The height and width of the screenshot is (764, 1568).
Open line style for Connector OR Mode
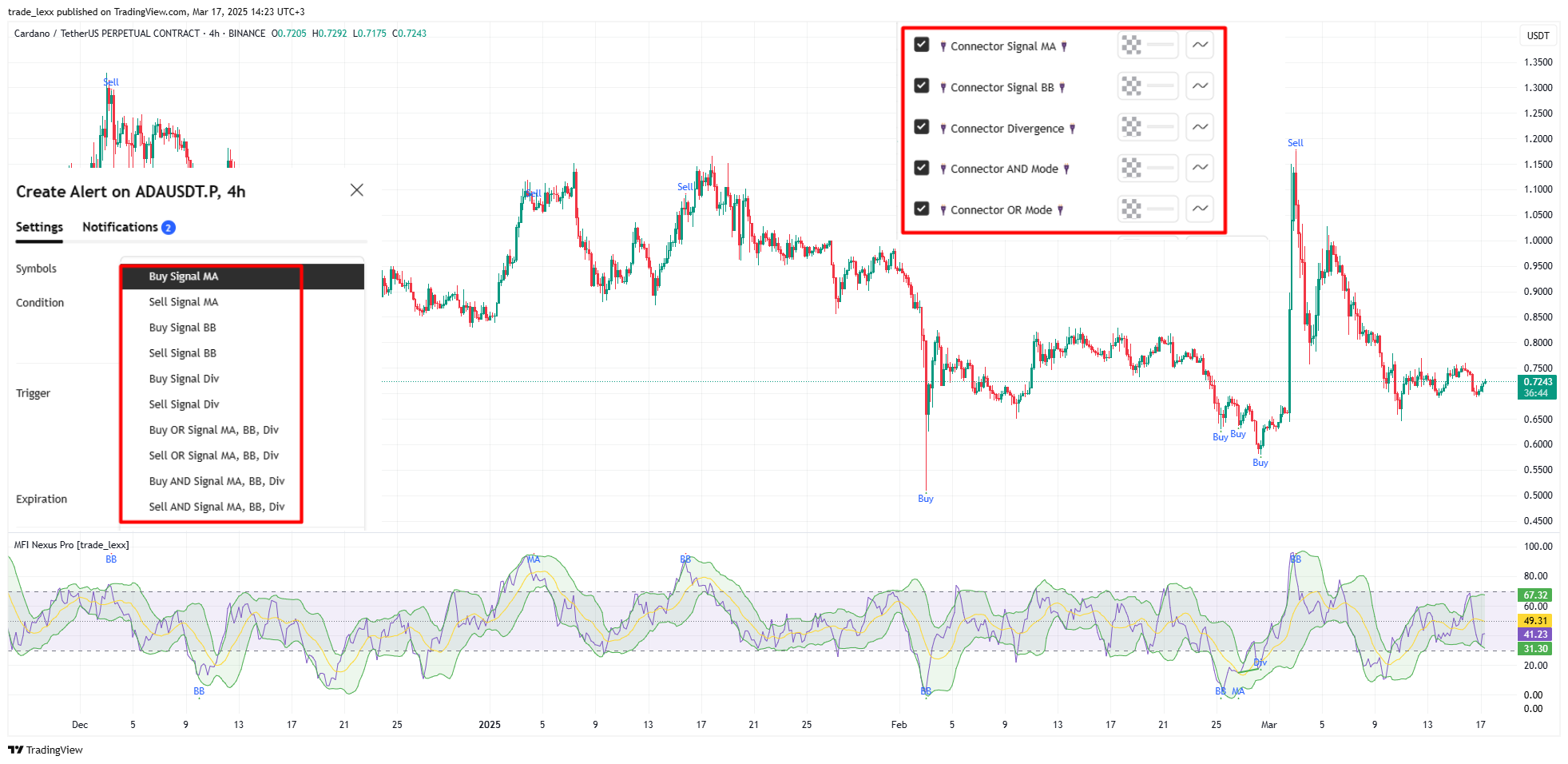(x=1200, y=209)
